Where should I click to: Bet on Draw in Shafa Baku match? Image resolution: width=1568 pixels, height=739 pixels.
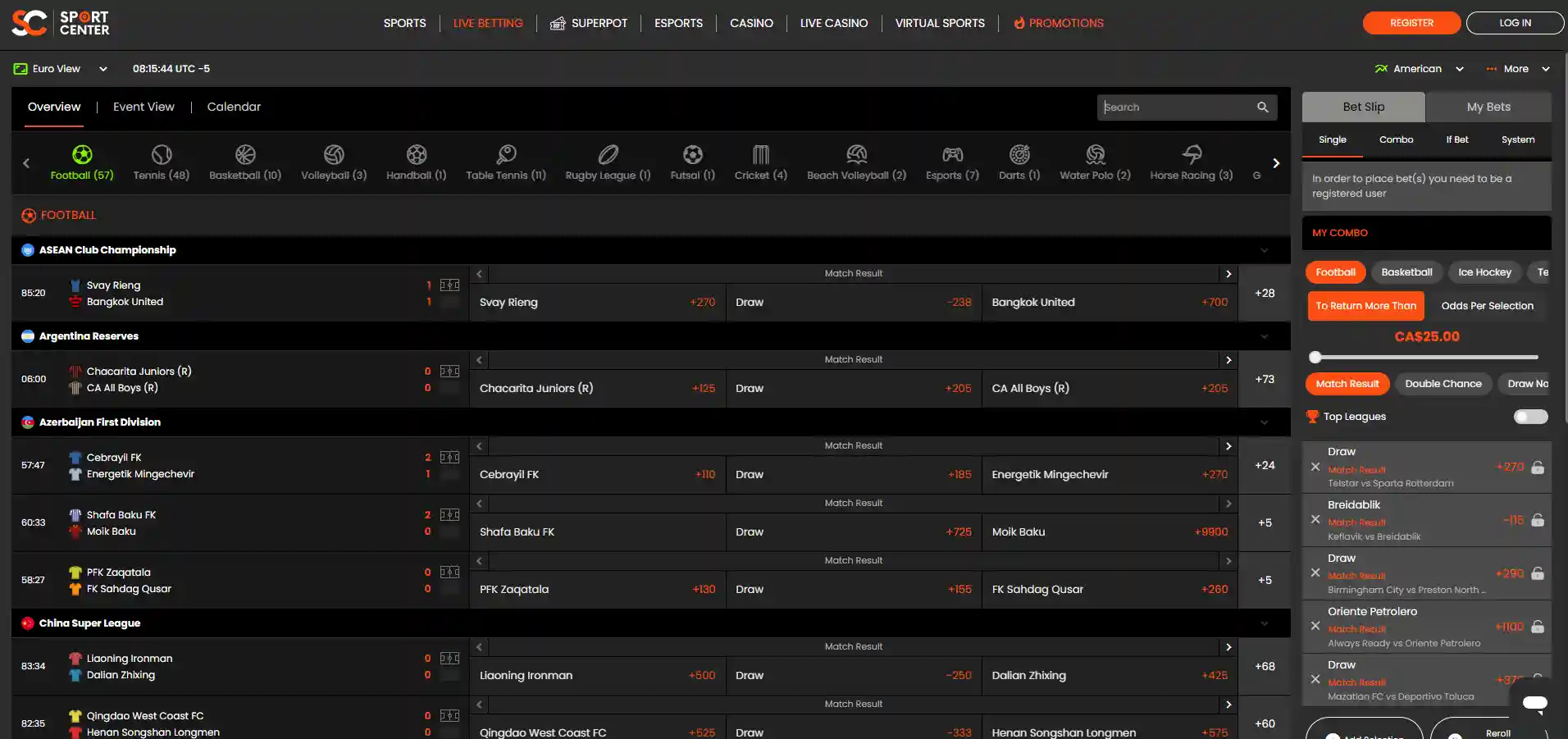[x=854, y=531]
